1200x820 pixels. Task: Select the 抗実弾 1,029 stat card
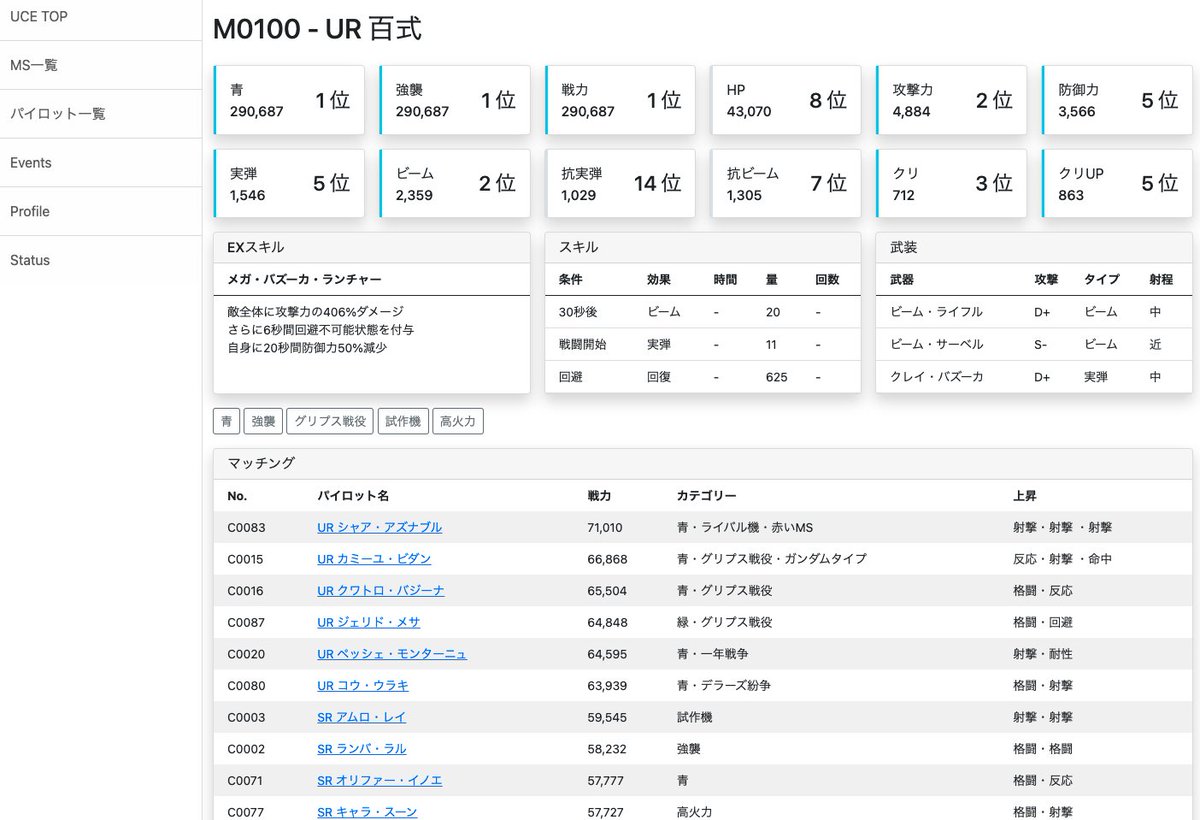pos(620,183)
